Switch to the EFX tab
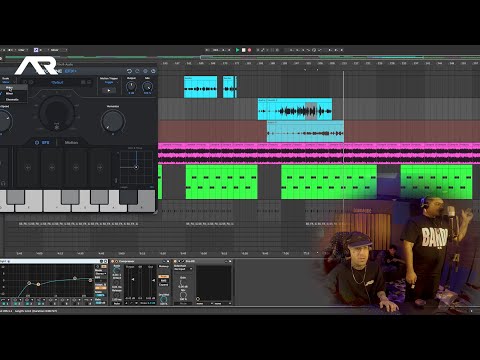Image resolution: width=480 pixels, height=360 pixels. tap(45, 142)
